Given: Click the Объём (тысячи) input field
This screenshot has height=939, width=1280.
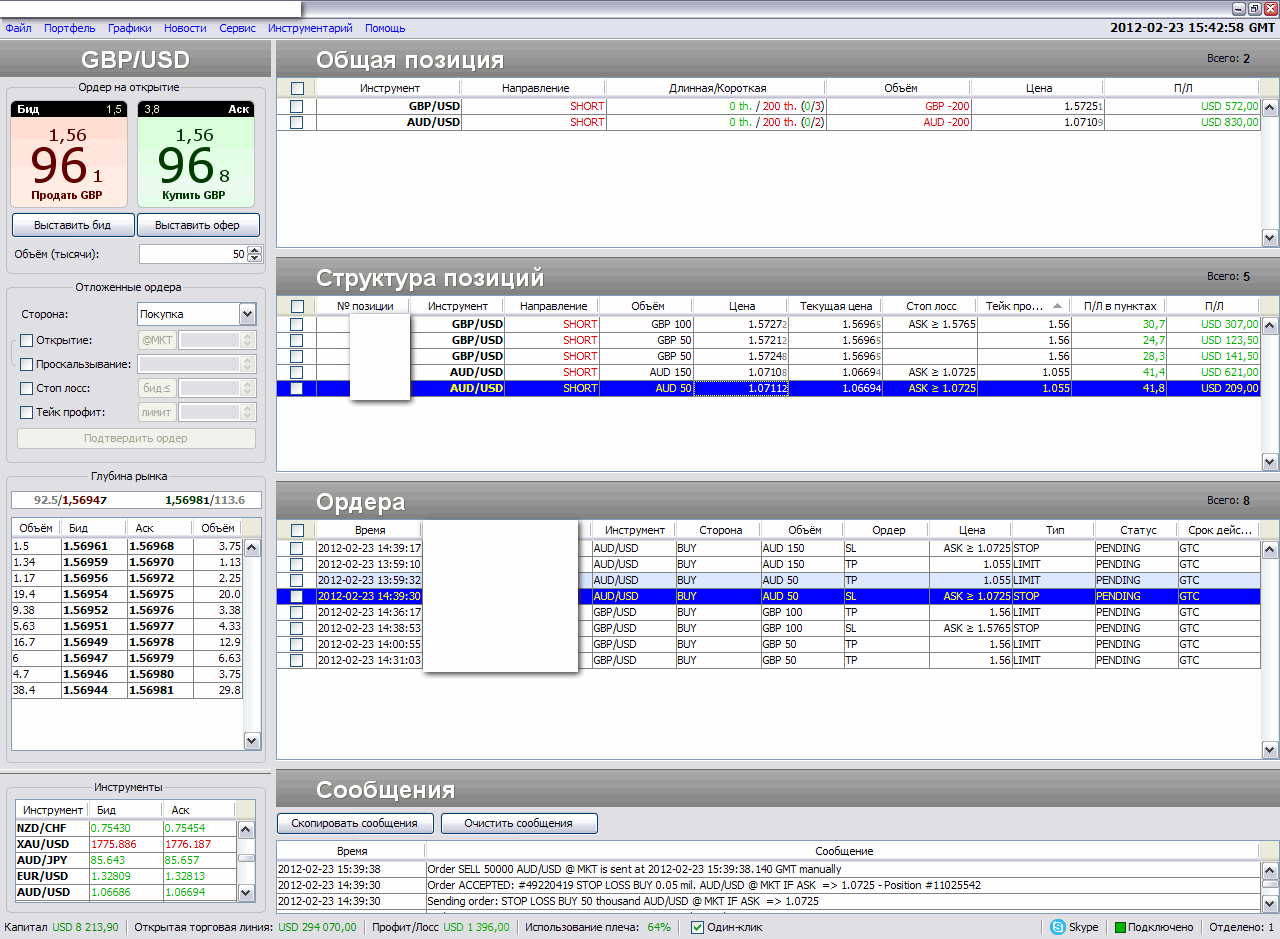Looking at the screenshot, I should pos(192,254).
